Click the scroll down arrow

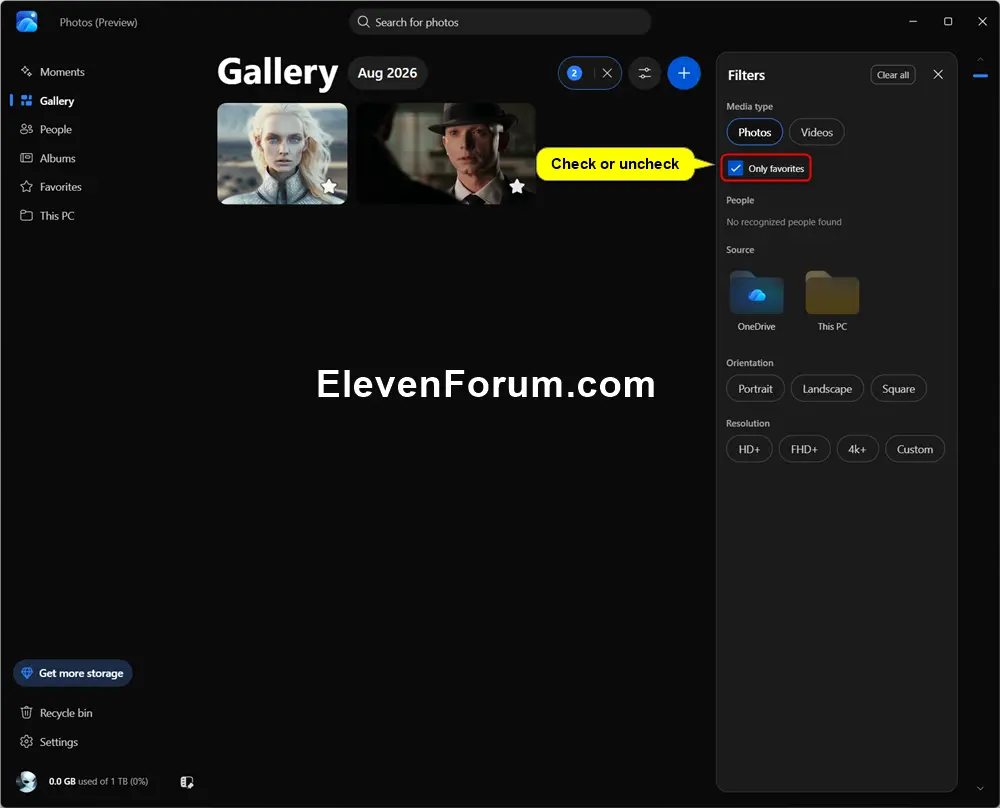point(980,789)
